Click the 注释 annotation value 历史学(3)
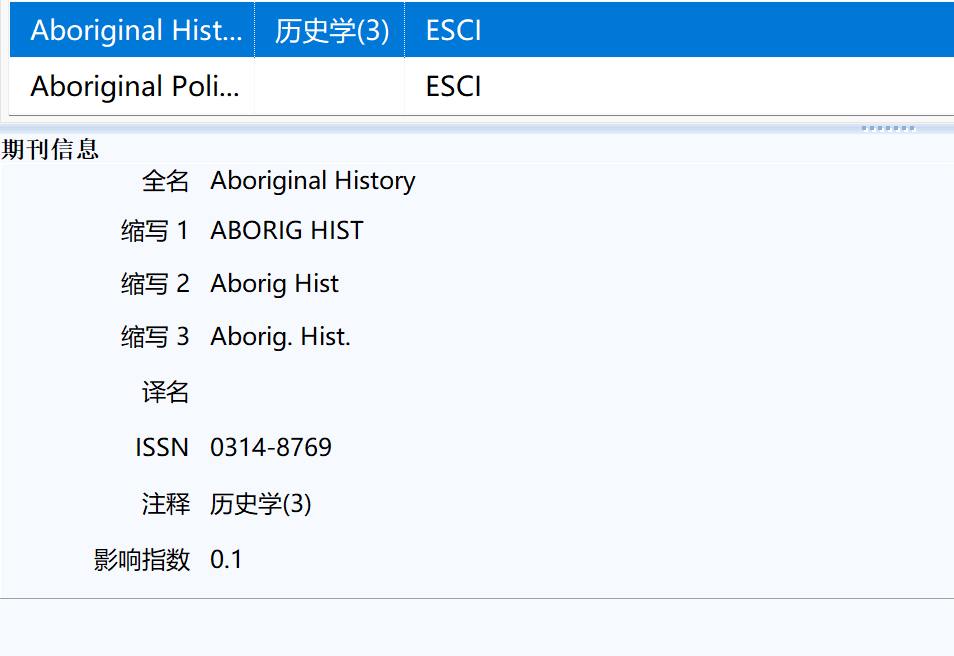This screenshot has width=954, height=656. coord(261,504)
